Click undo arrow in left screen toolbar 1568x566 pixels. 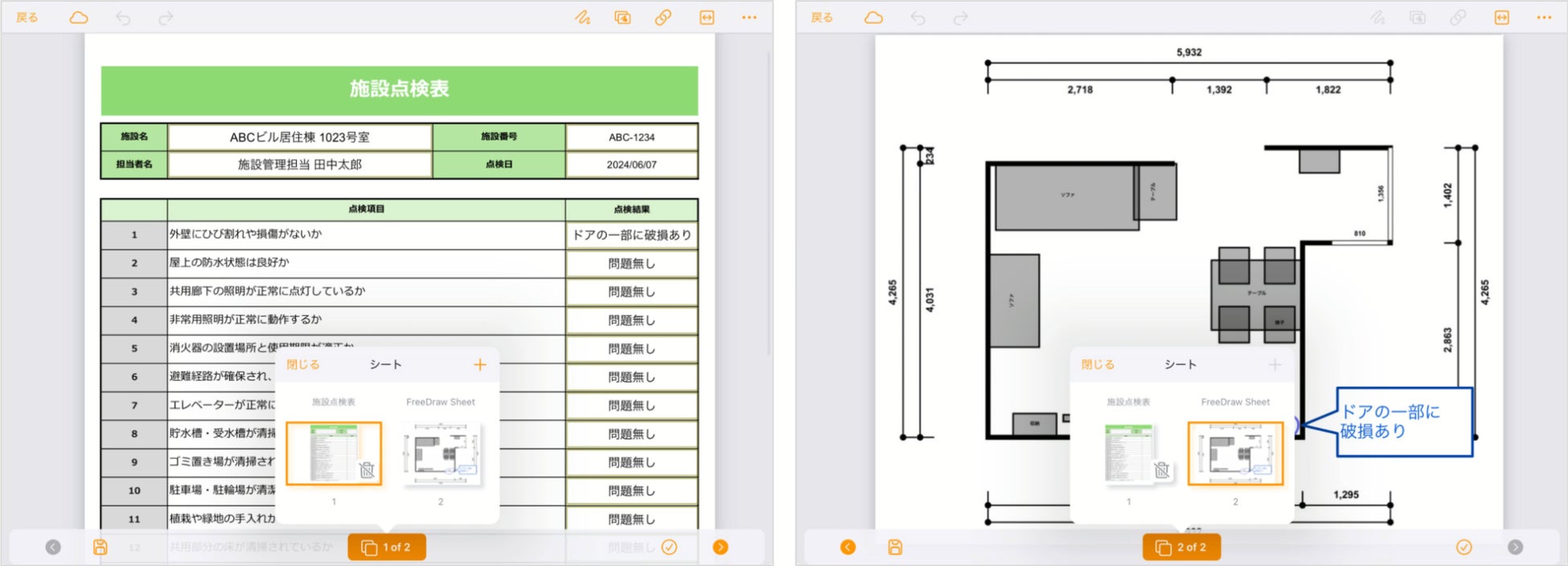point(123,18)
